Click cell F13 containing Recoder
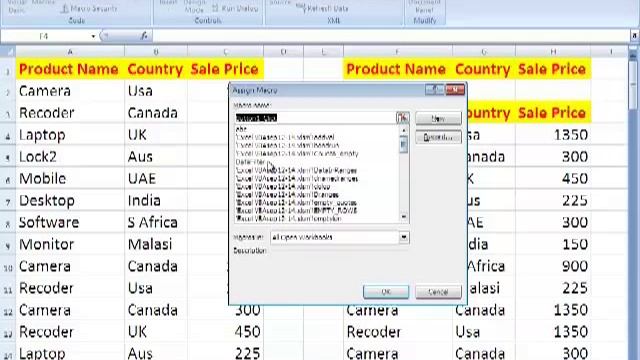 pyautogui.click(x=398, y=332)
